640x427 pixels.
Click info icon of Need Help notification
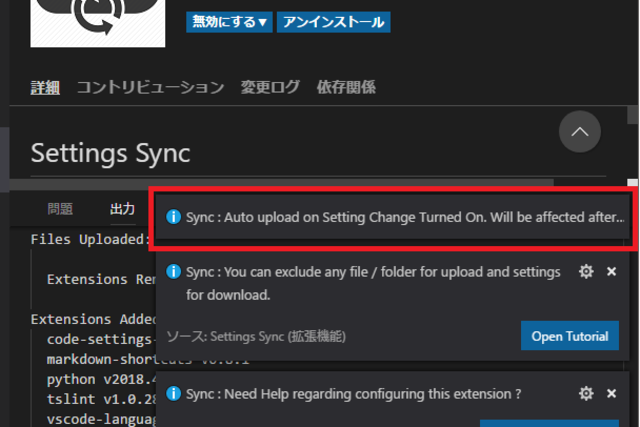[173, 394]
